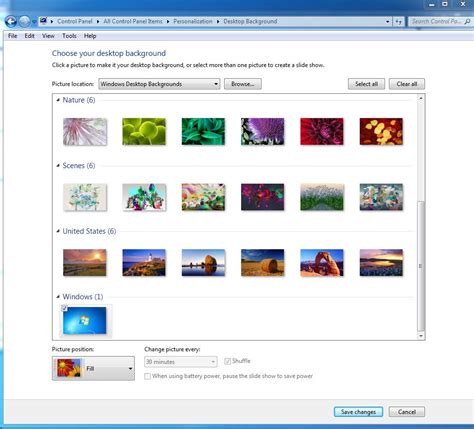The height and width of the screenshot is (429, 474).
Task: Select the purple thistle Nature wallpaper
Action: tap(263, 132)
